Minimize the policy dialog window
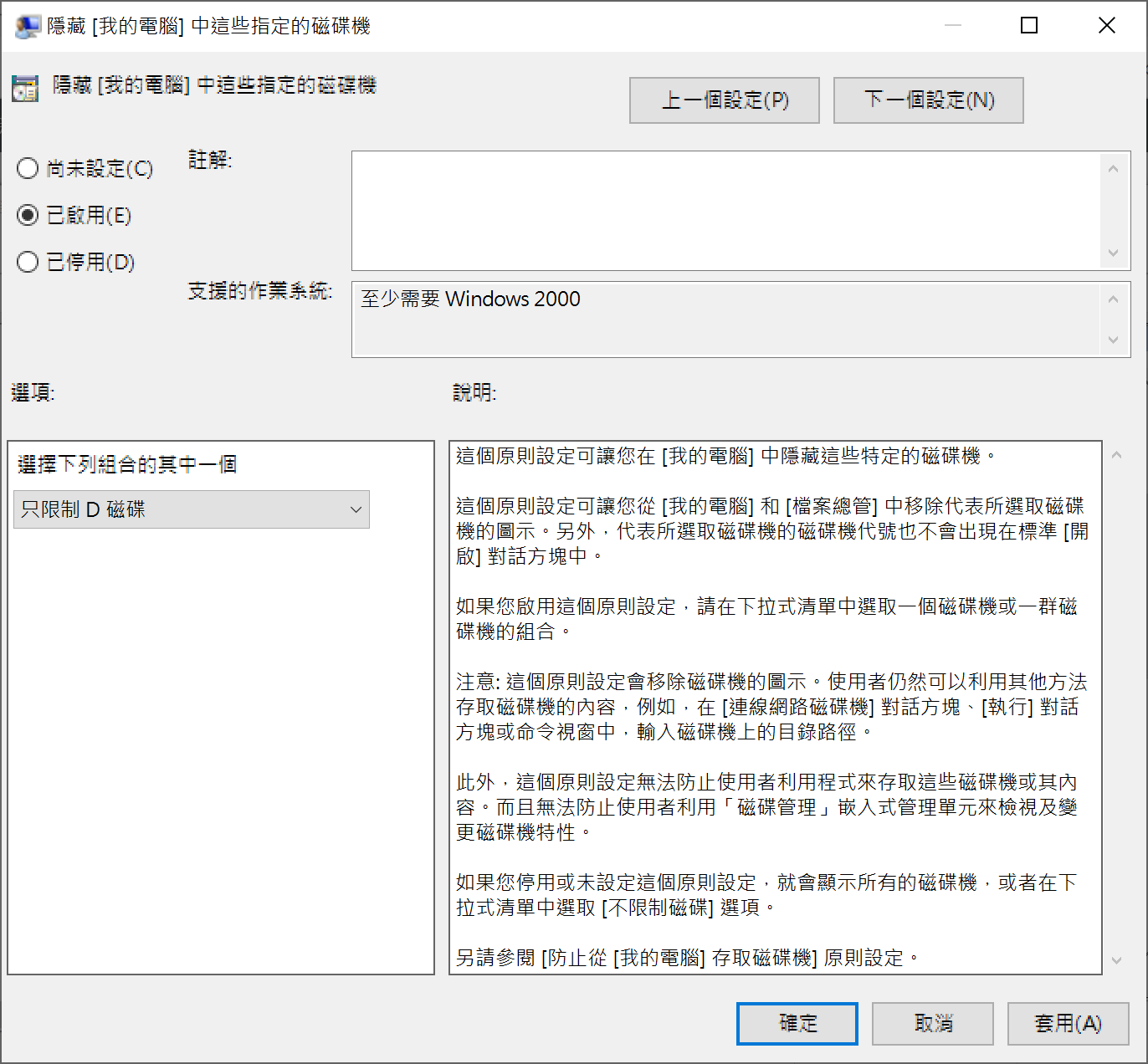Viewport: 1148px width, 1064px height. pos(952,26)
